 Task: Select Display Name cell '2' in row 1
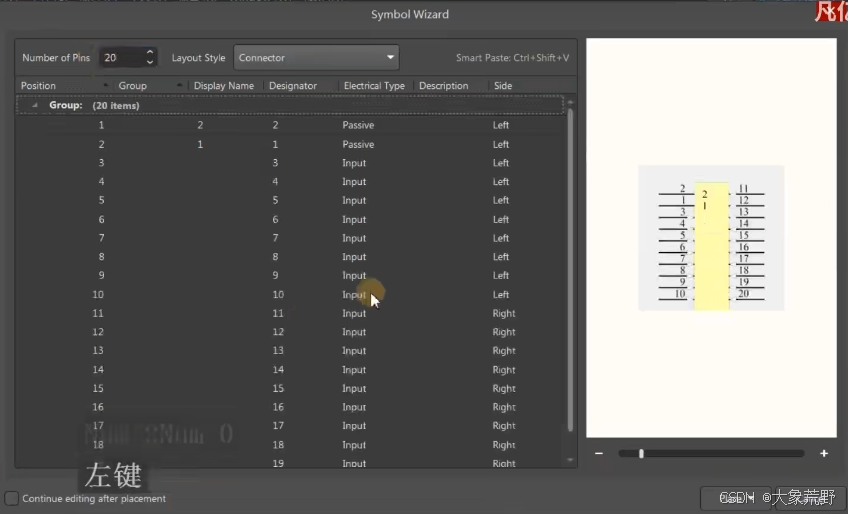pyautogui.click(x=200, y=125)
